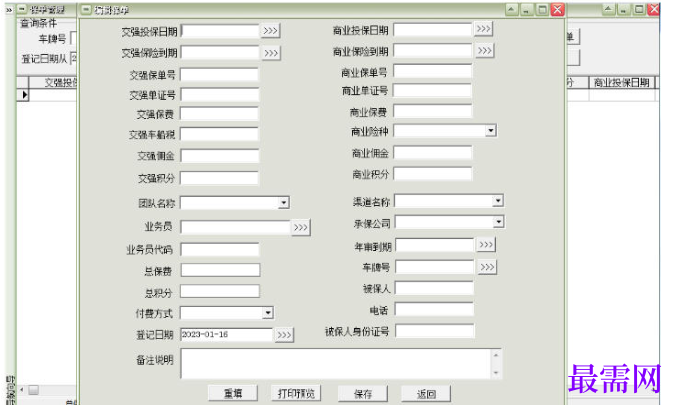Focus the 交强积分 input field
Screen dimensions: 680x410
[x=219, y=178]
